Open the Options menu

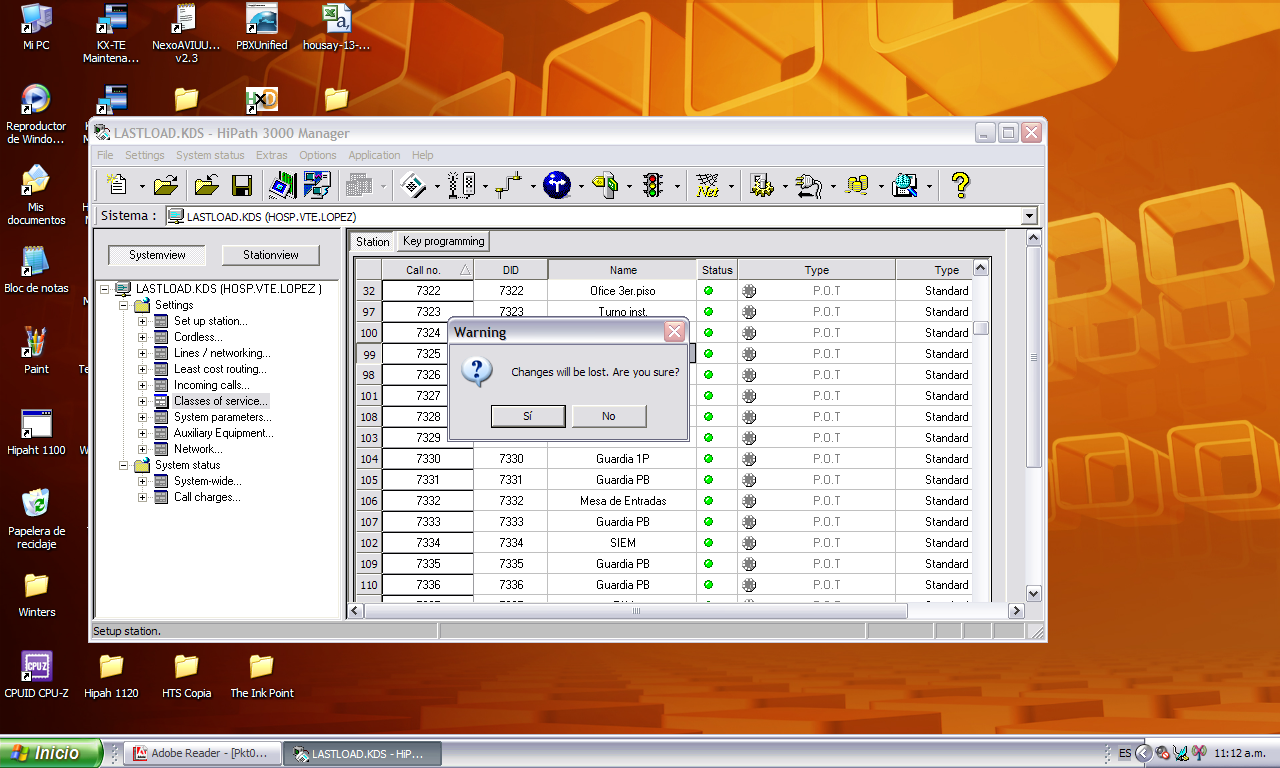point(318,155)
